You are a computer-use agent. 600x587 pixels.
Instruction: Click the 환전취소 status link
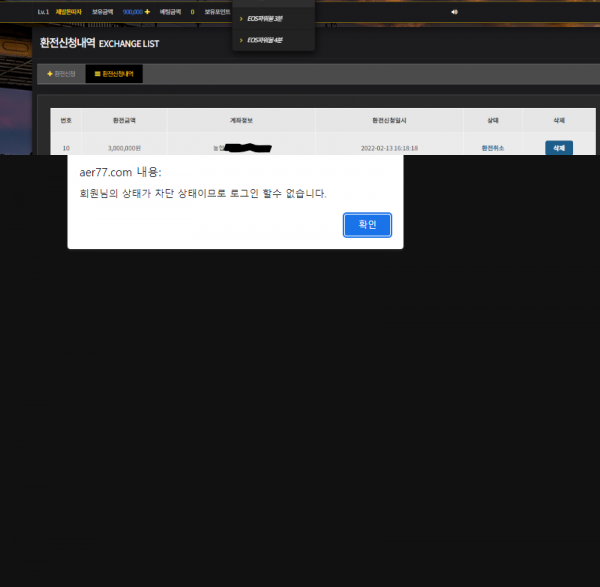coord(493,148)
